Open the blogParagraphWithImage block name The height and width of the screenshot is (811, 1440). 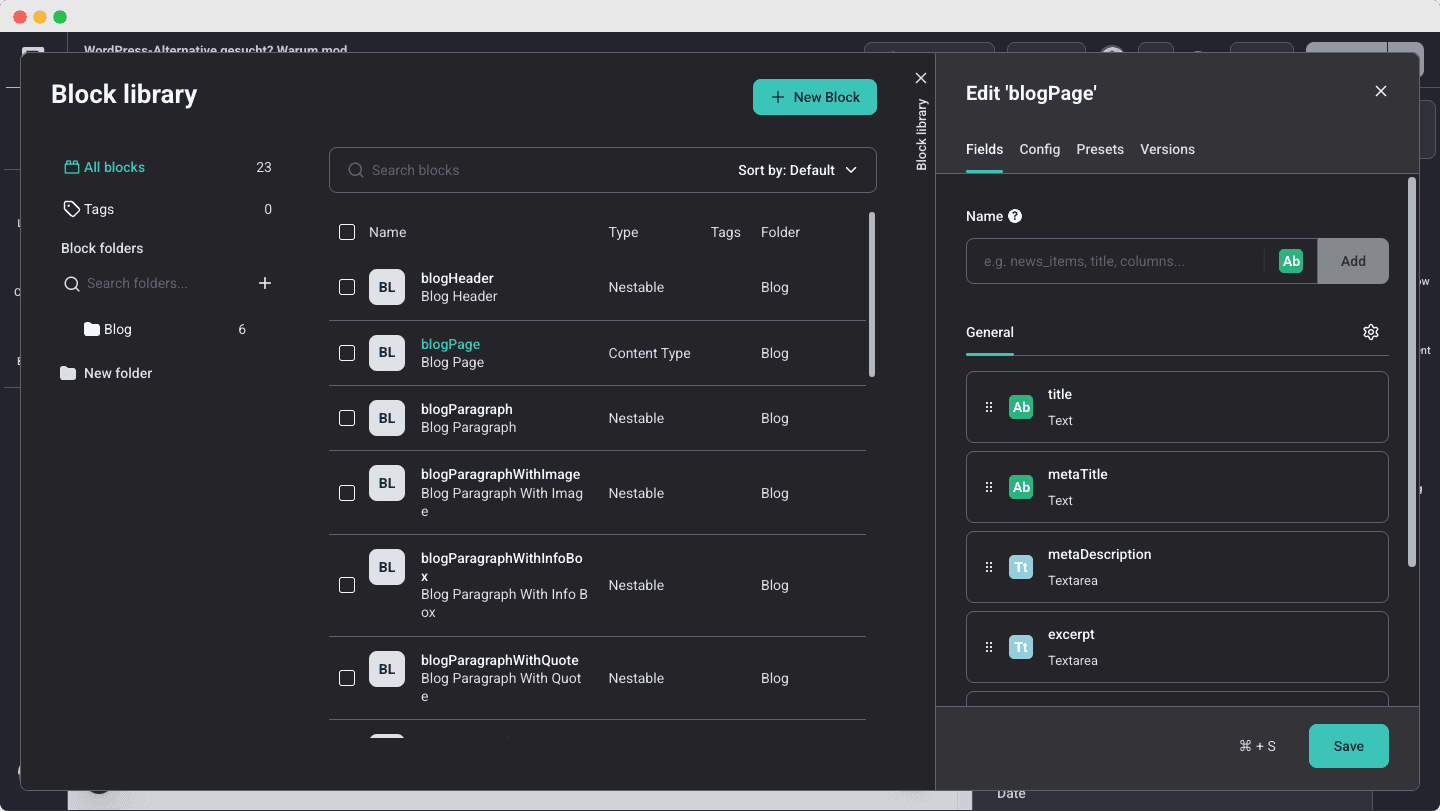(x=500, y=474)
